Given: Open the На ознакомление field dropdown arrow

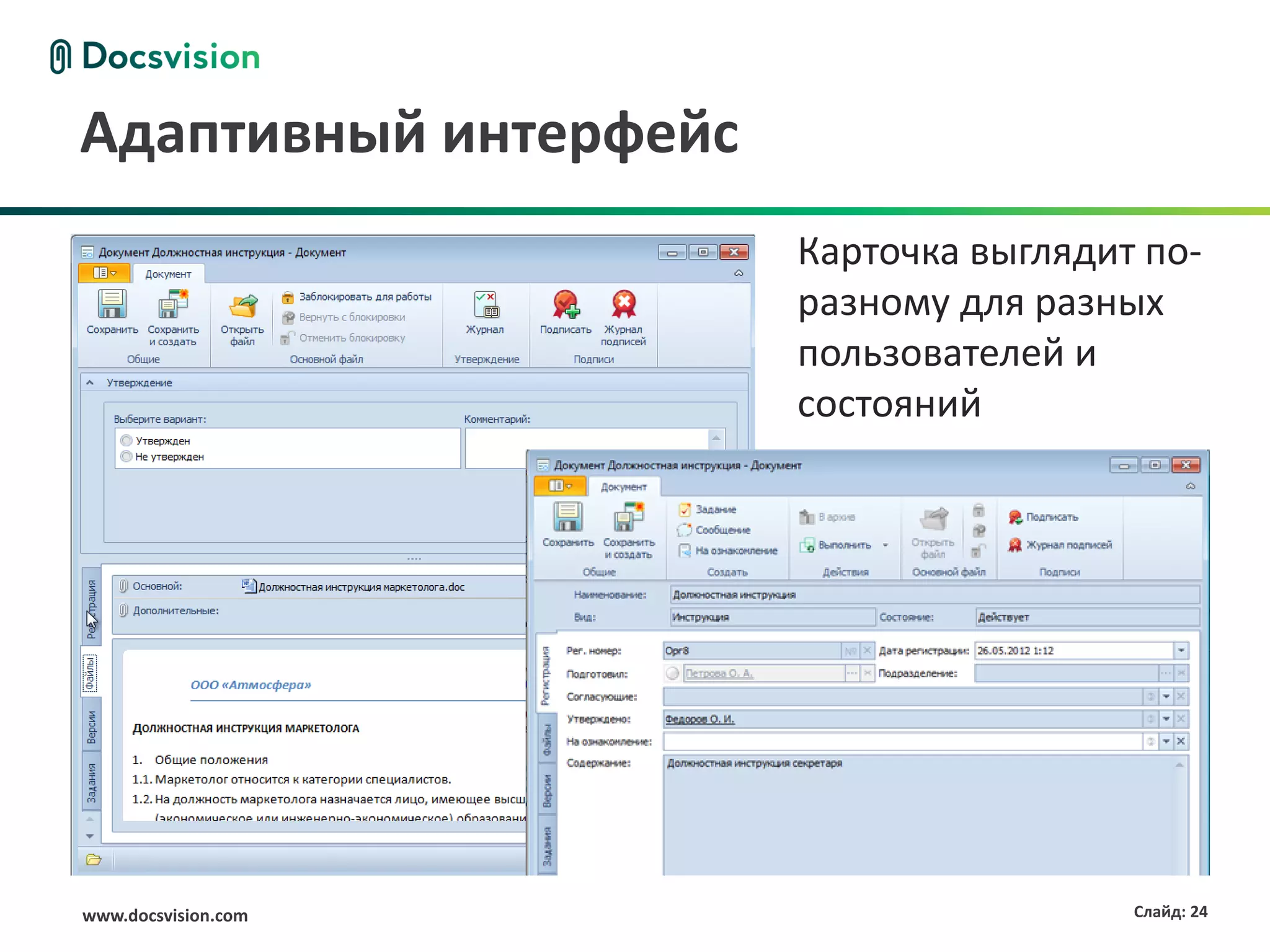Looking at the screenshot, I should pyautogui.click(x=1166, y=741).
